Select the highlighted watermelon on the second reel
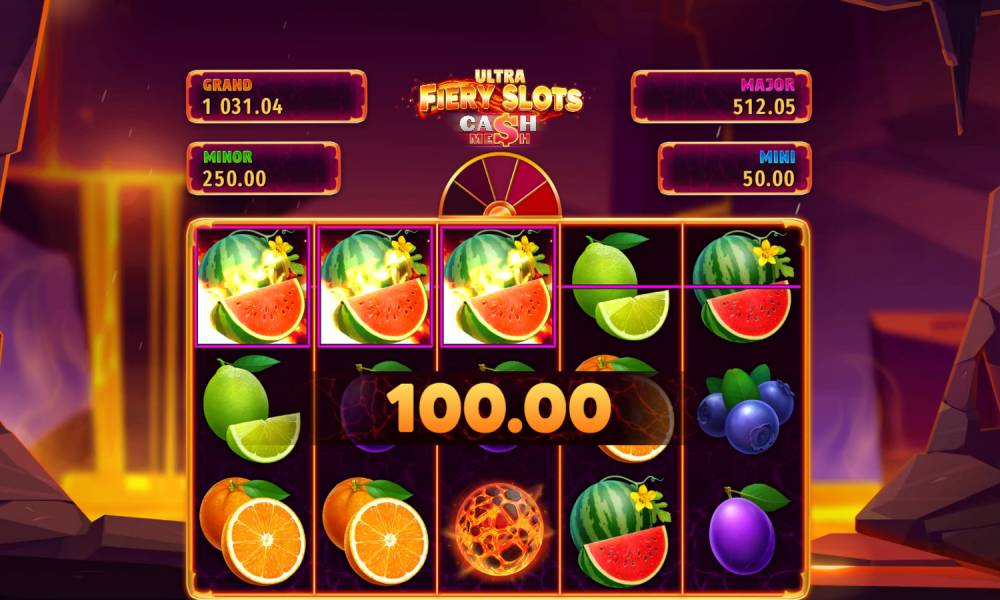1000x600 pixels. tap(375, 286)
